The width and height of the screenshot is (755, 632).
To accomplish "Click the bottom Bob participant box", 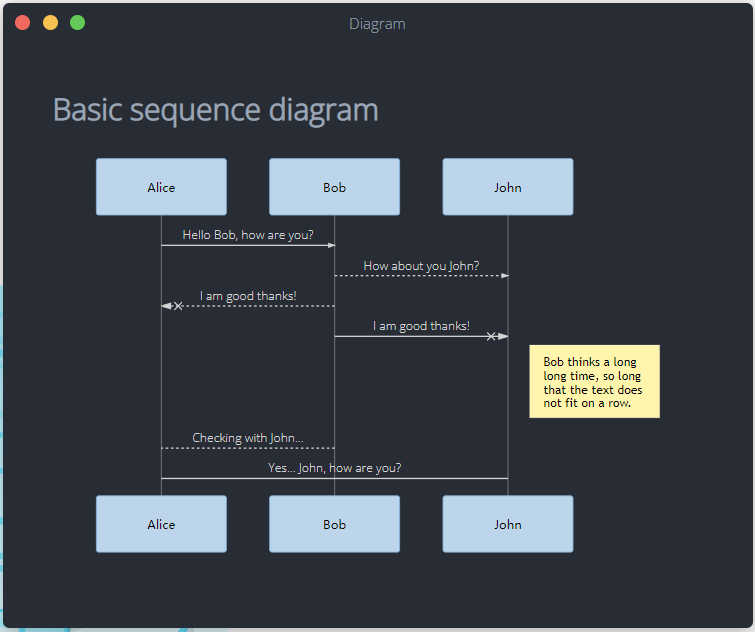I will pyautogui.click(x=334, y=524).
